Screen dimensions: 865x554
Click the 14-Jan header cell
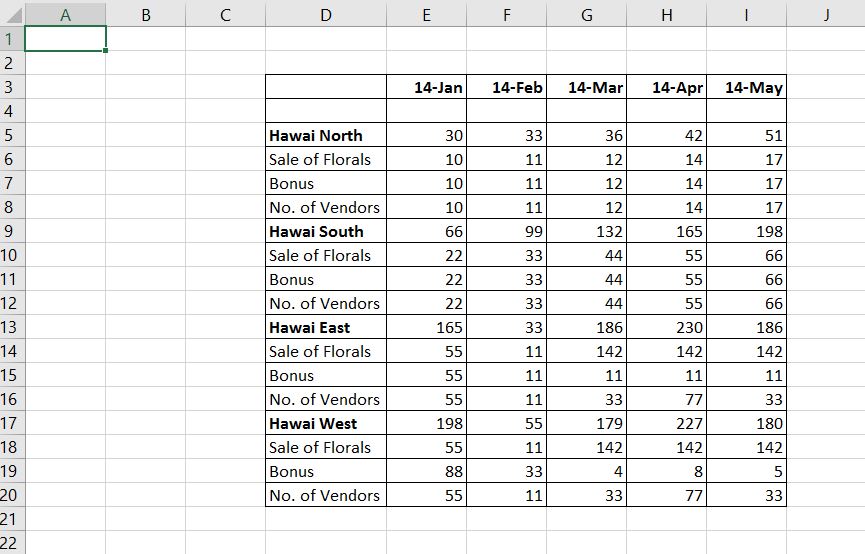pyautogui.click(x=426, y=87)
